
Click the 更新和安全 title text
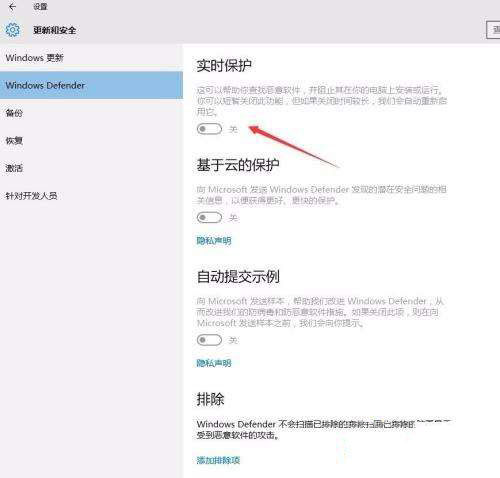coord(55,30)
